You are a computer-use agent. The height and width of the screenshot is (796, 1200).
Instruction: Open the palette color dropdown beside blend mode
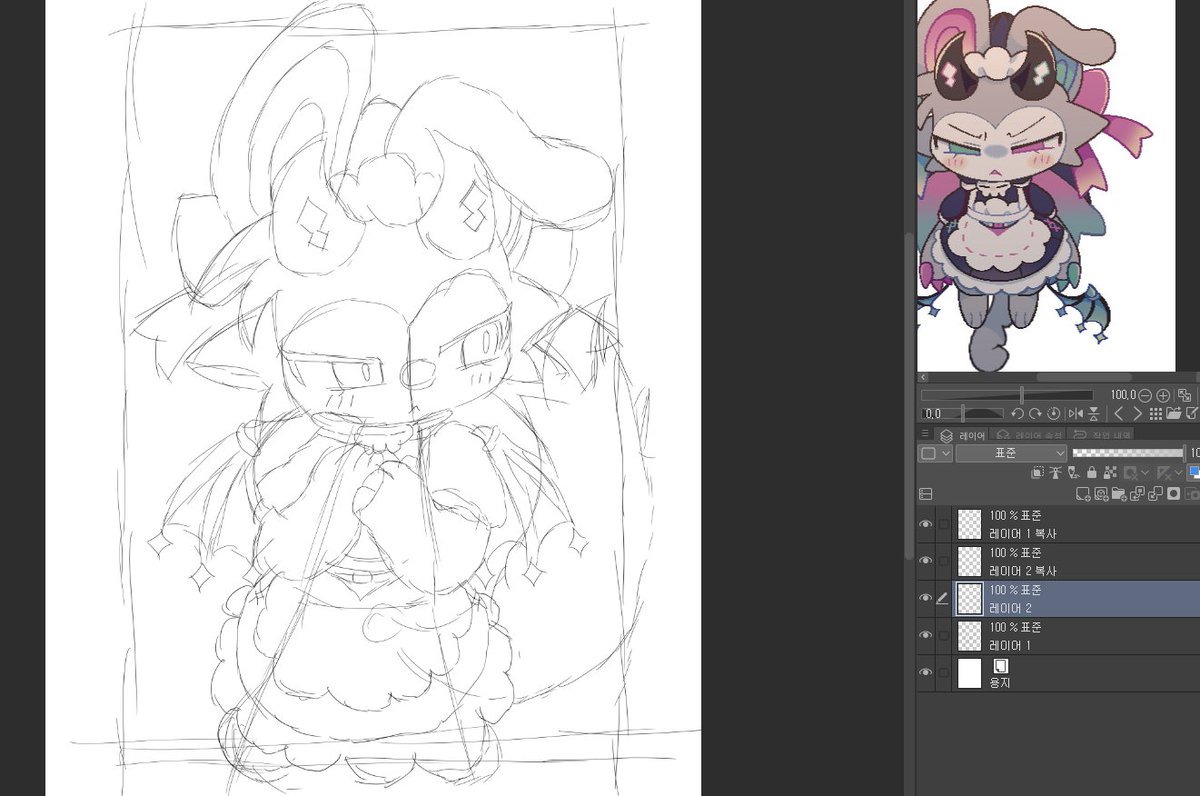click(x=936, y=453)
